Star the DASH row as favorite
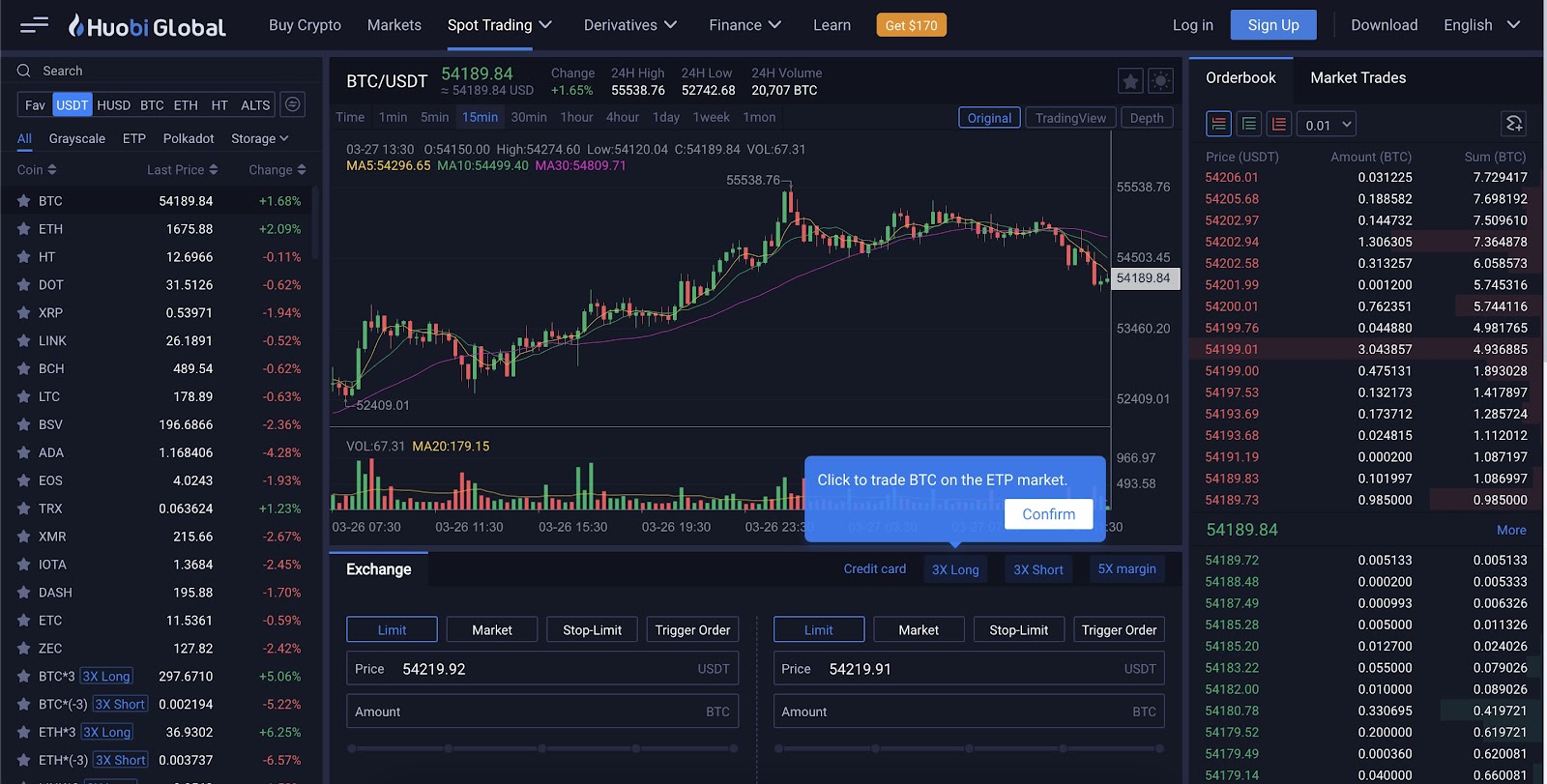 point(23,593)
